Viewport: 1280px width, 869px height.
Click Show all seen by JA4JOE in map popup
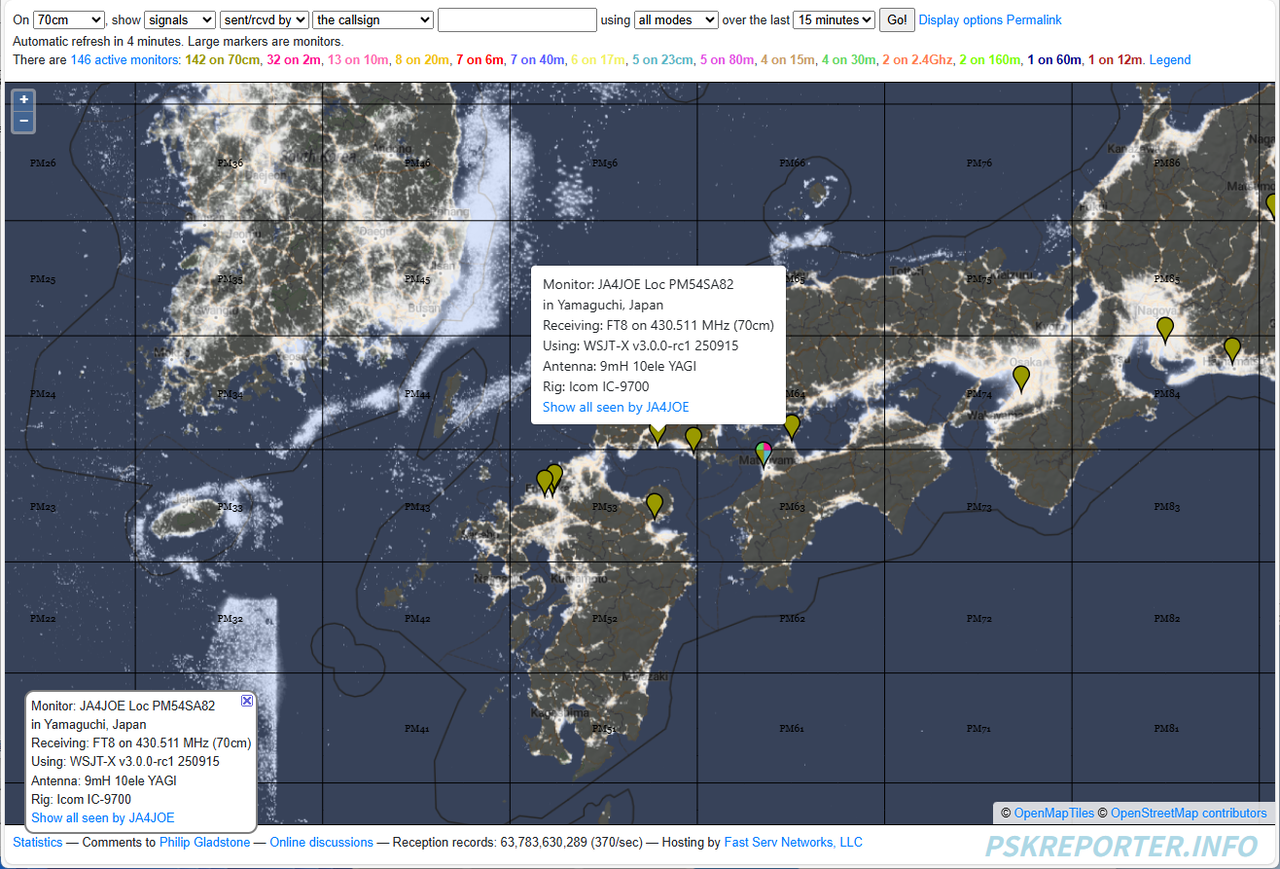pyautogui.click(x=616, y=407)
